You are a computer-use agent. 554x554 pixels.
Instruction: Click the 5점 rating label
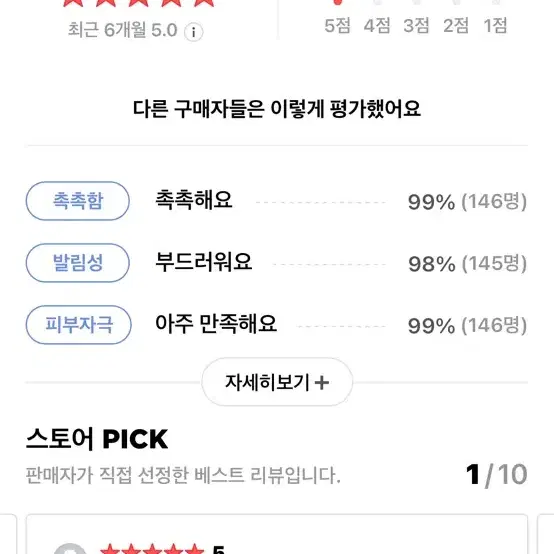click(x=337, y=26)
